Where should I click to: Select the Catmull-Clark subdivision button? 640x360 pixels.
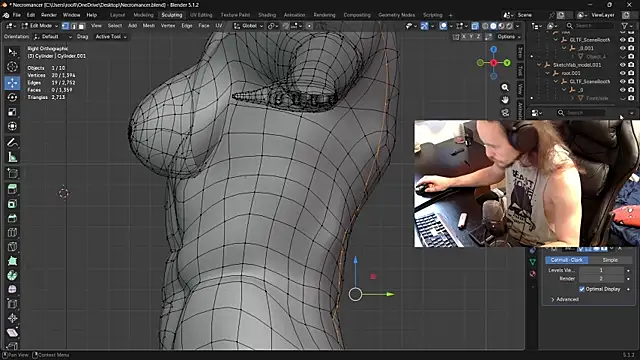pos(567,260)
